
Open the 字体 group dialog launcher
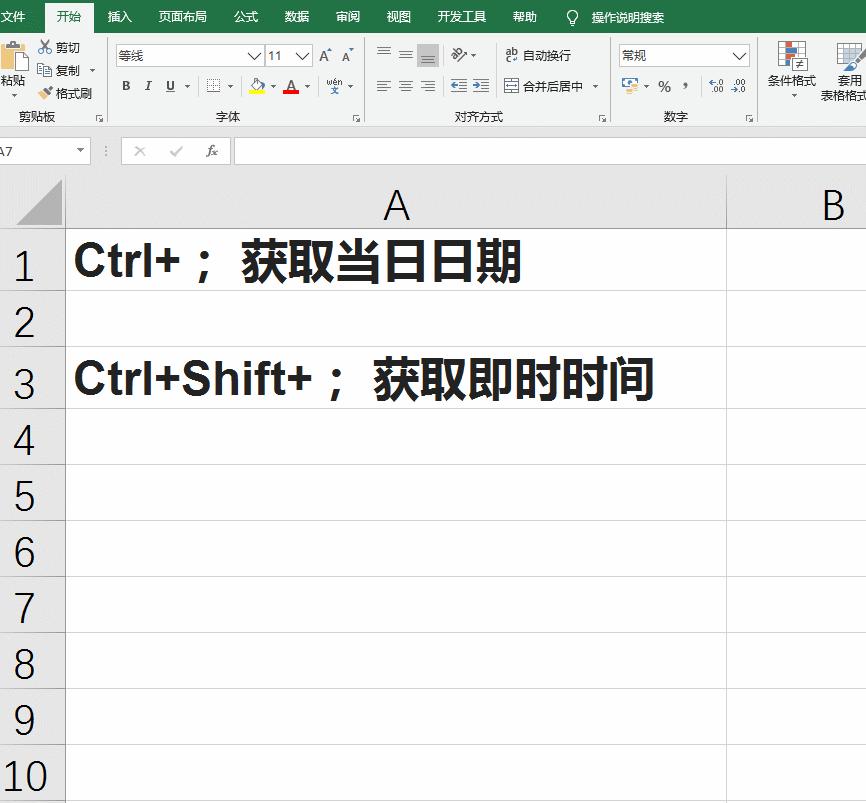pos(356,118)
